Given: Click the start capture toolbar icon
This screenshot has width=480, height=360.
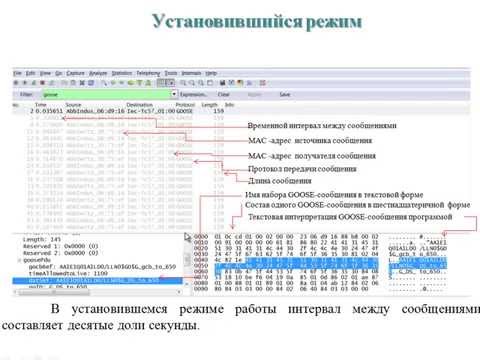Looking at the screenshot, I should [34, 83].
